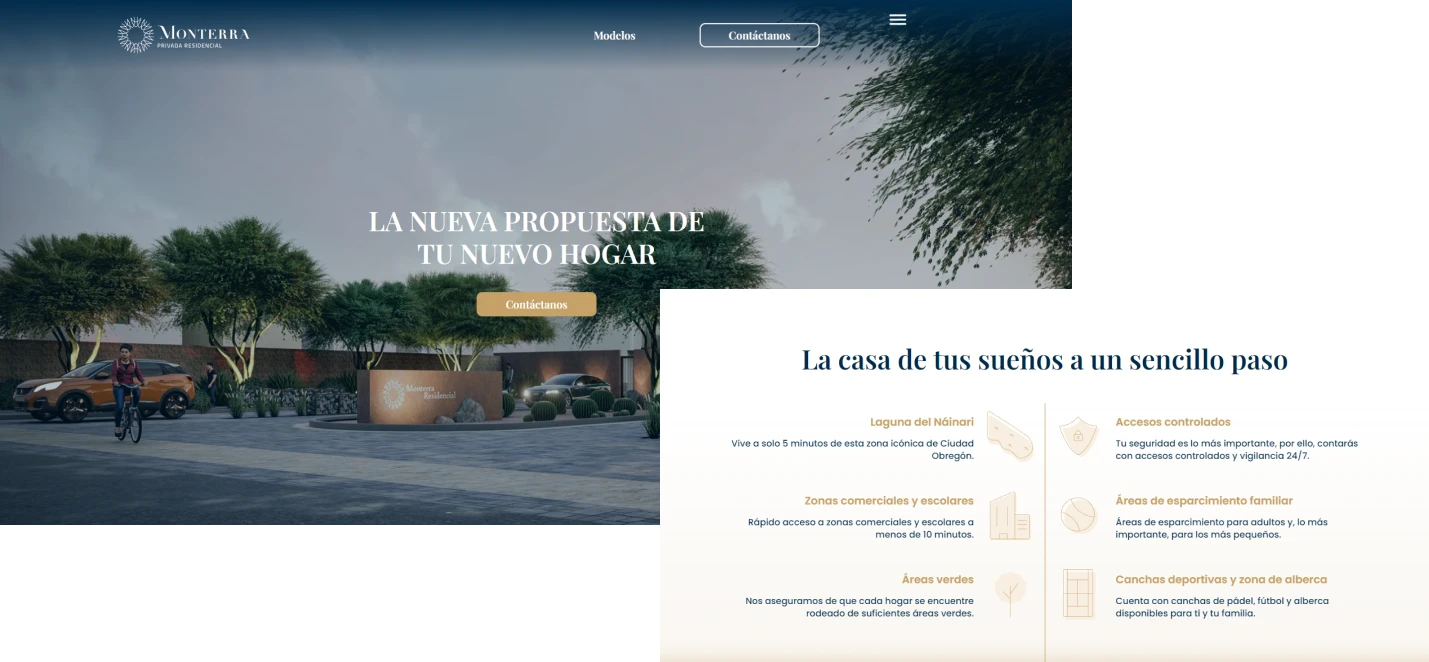Open the Modelos navigation item
This screenshot has height=662, width=1429.
pos(614,36)
